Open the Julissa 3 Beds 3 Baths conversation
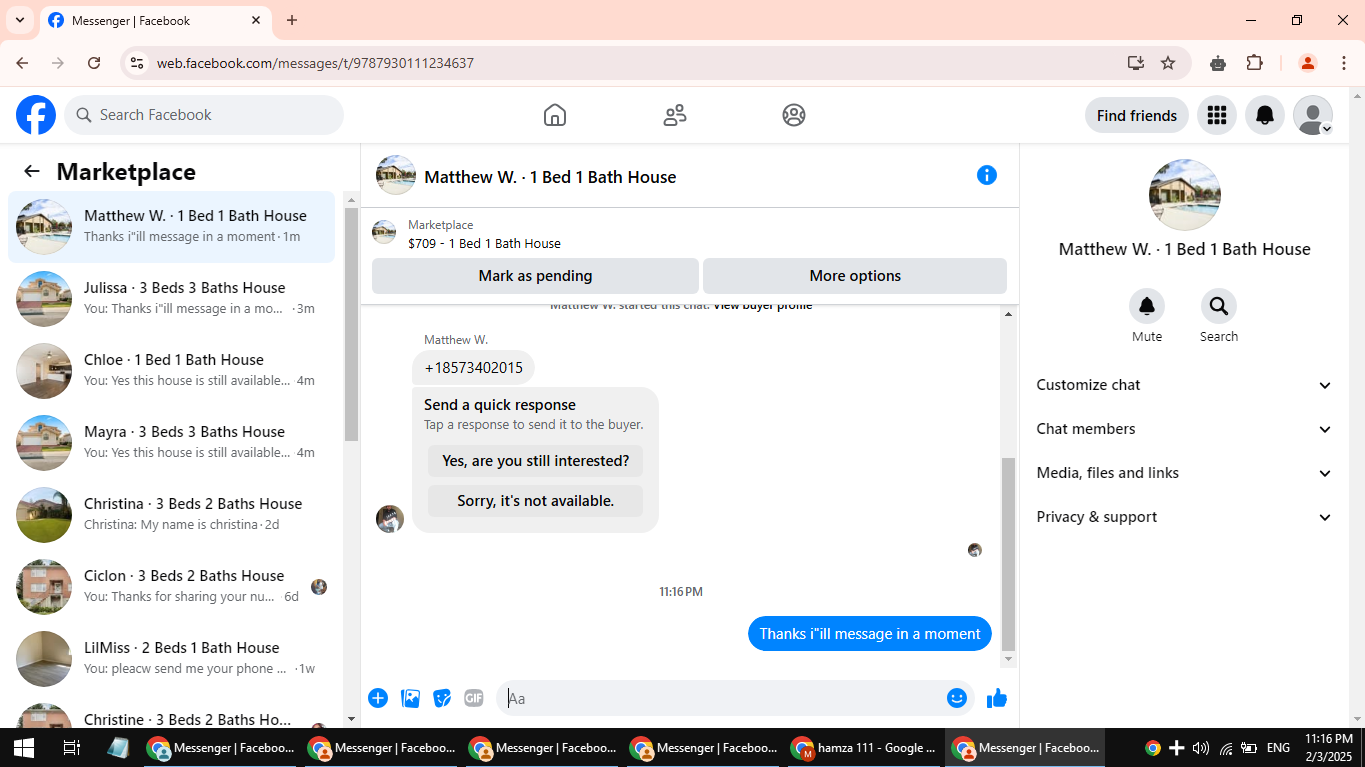 click(171, 299)
